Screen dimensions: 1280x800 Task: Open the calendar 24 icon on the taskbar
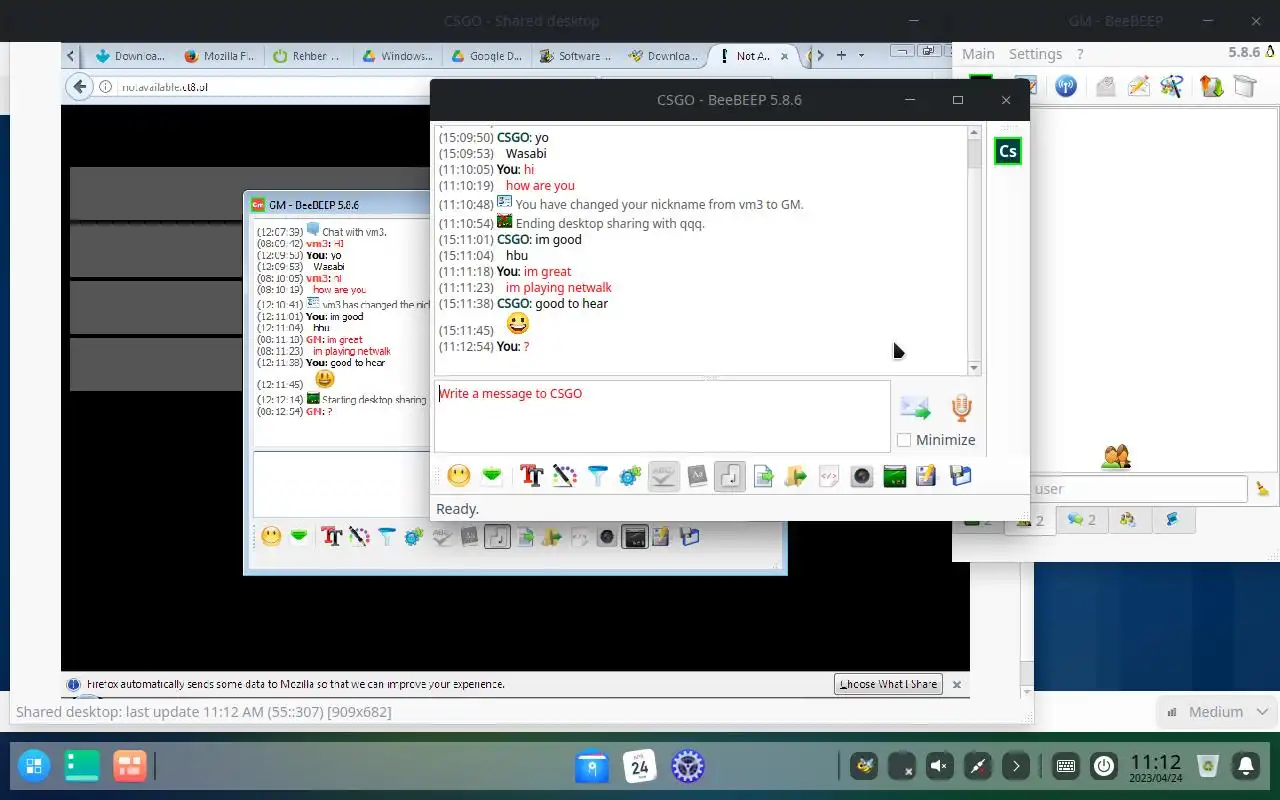tap(640, 767)
